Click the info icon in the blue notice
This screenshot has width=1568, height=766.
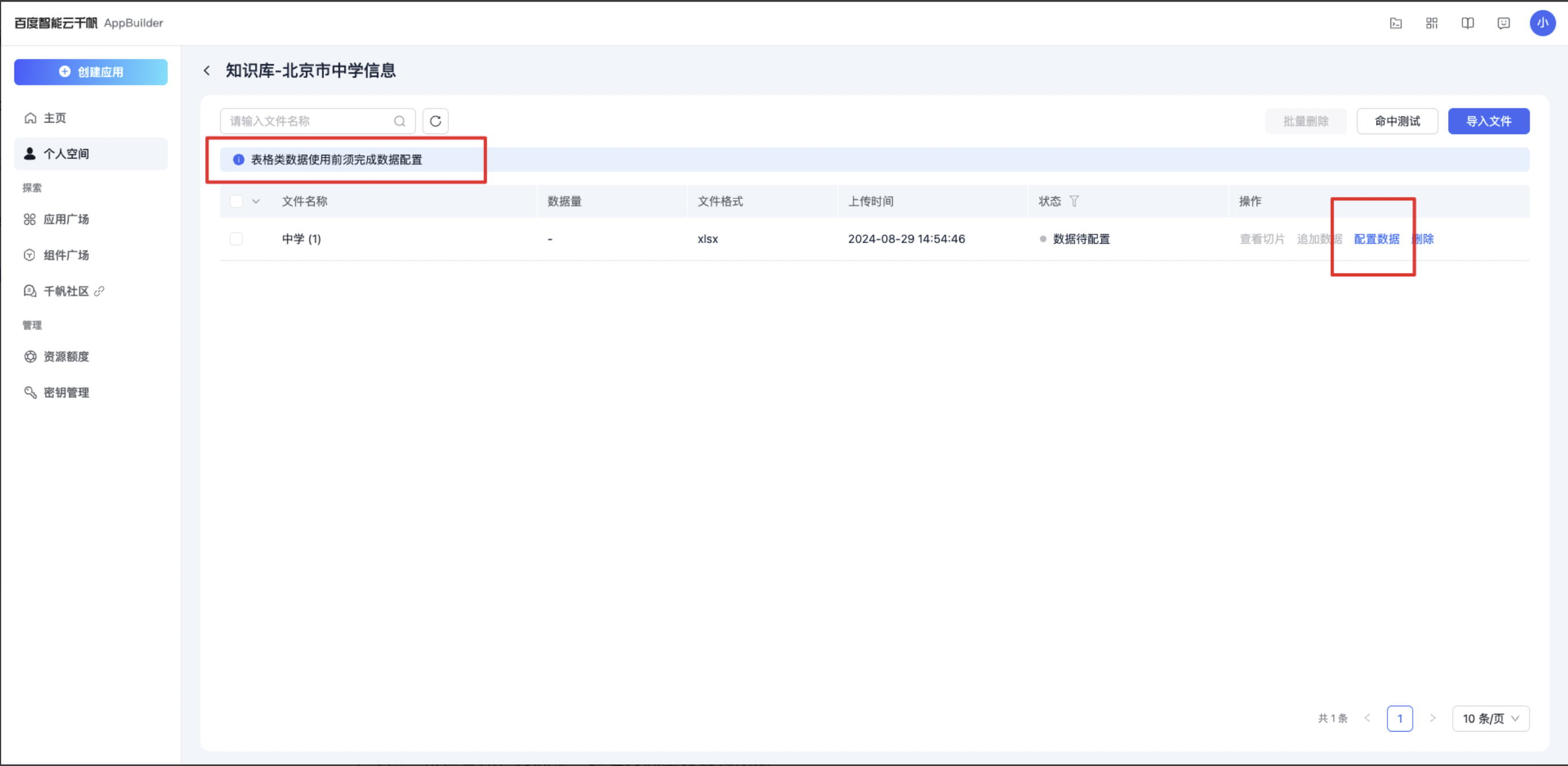tap(238, 159)
